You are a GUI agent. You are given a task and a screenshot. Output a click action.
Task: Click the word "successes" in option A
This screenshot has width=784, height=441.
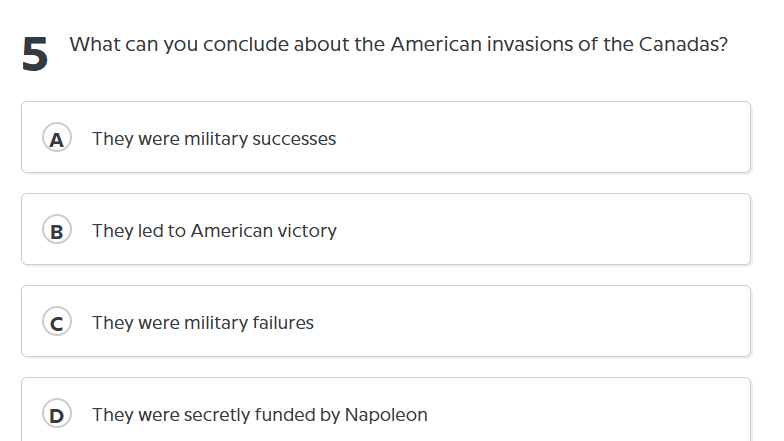pyautogui.click(x=294, y=139)
